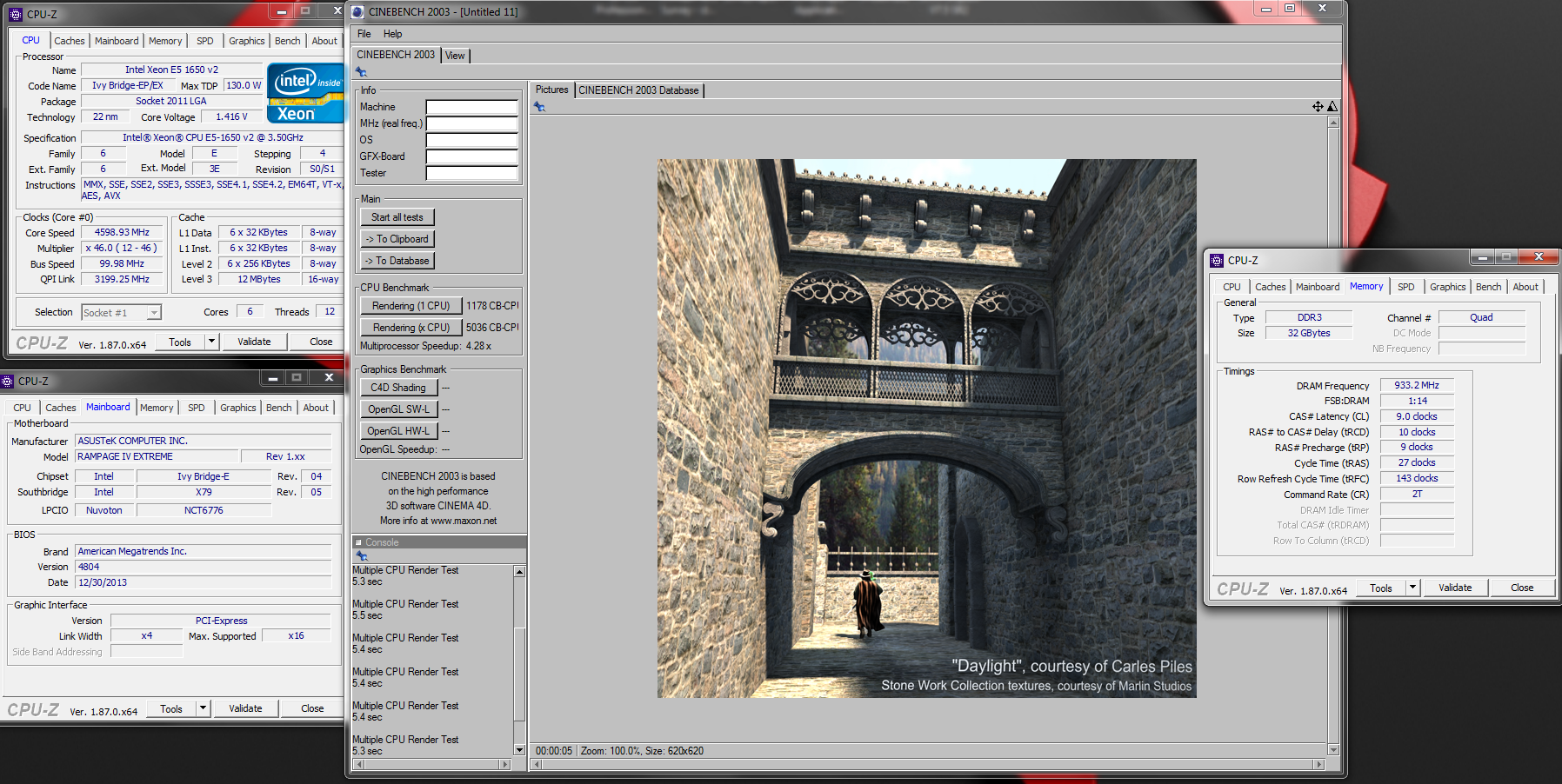Click the Machine input field
This screenshot has height=784, width=1562.
(471, 107)
